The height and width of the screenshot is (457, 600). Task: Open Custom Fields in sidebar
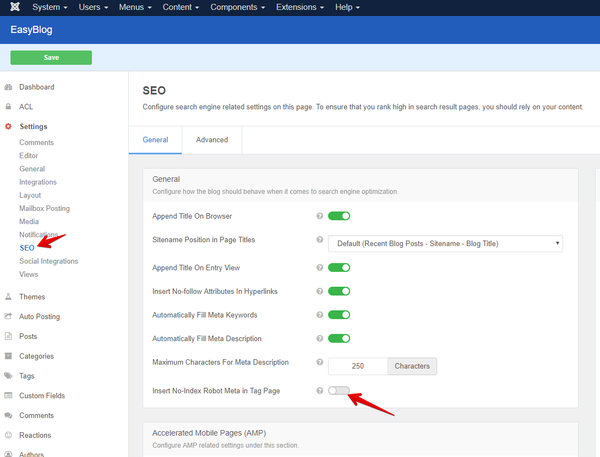tap(42, 396)
